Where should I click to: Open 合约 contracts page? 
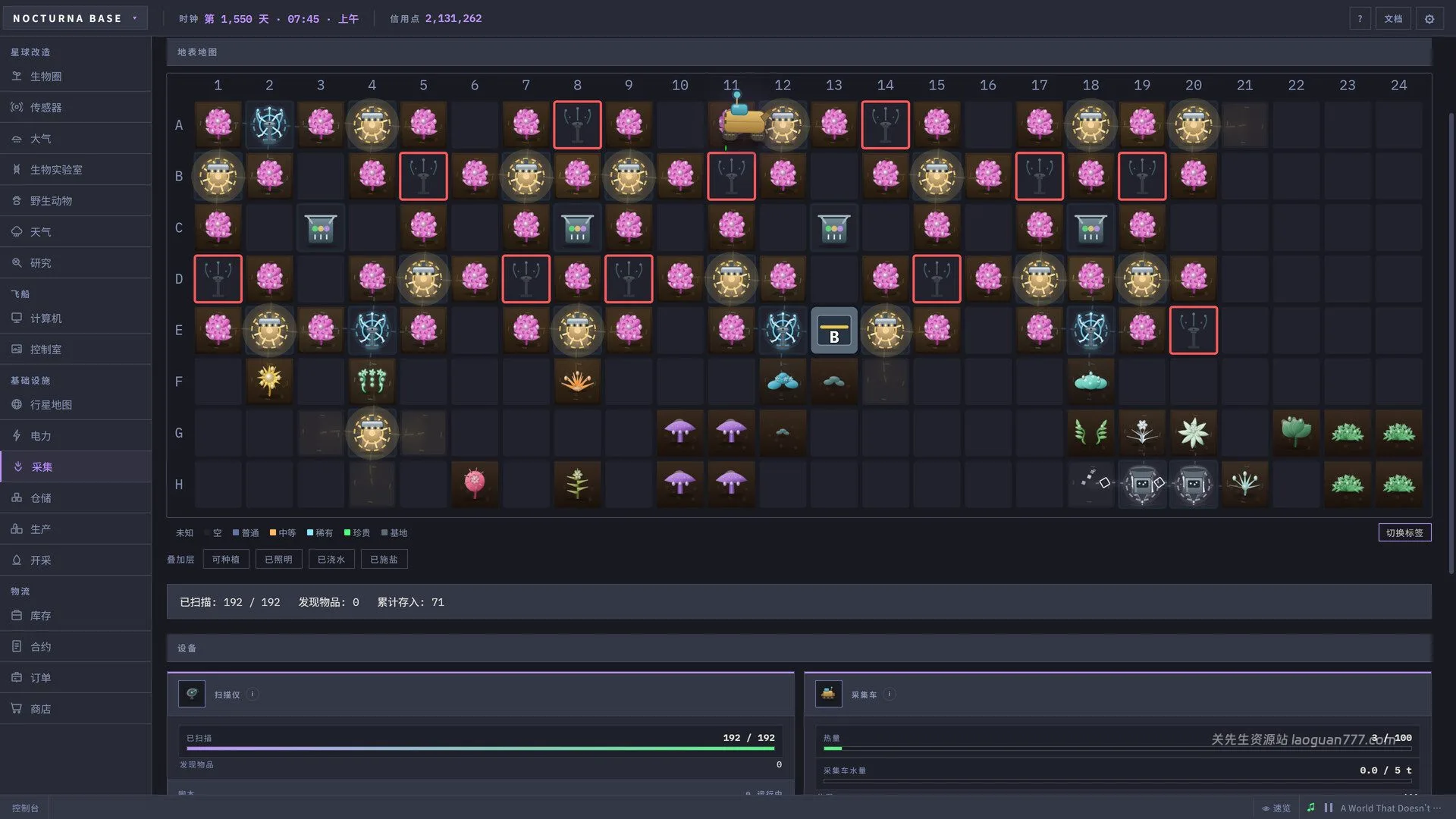tap(76, 647)
